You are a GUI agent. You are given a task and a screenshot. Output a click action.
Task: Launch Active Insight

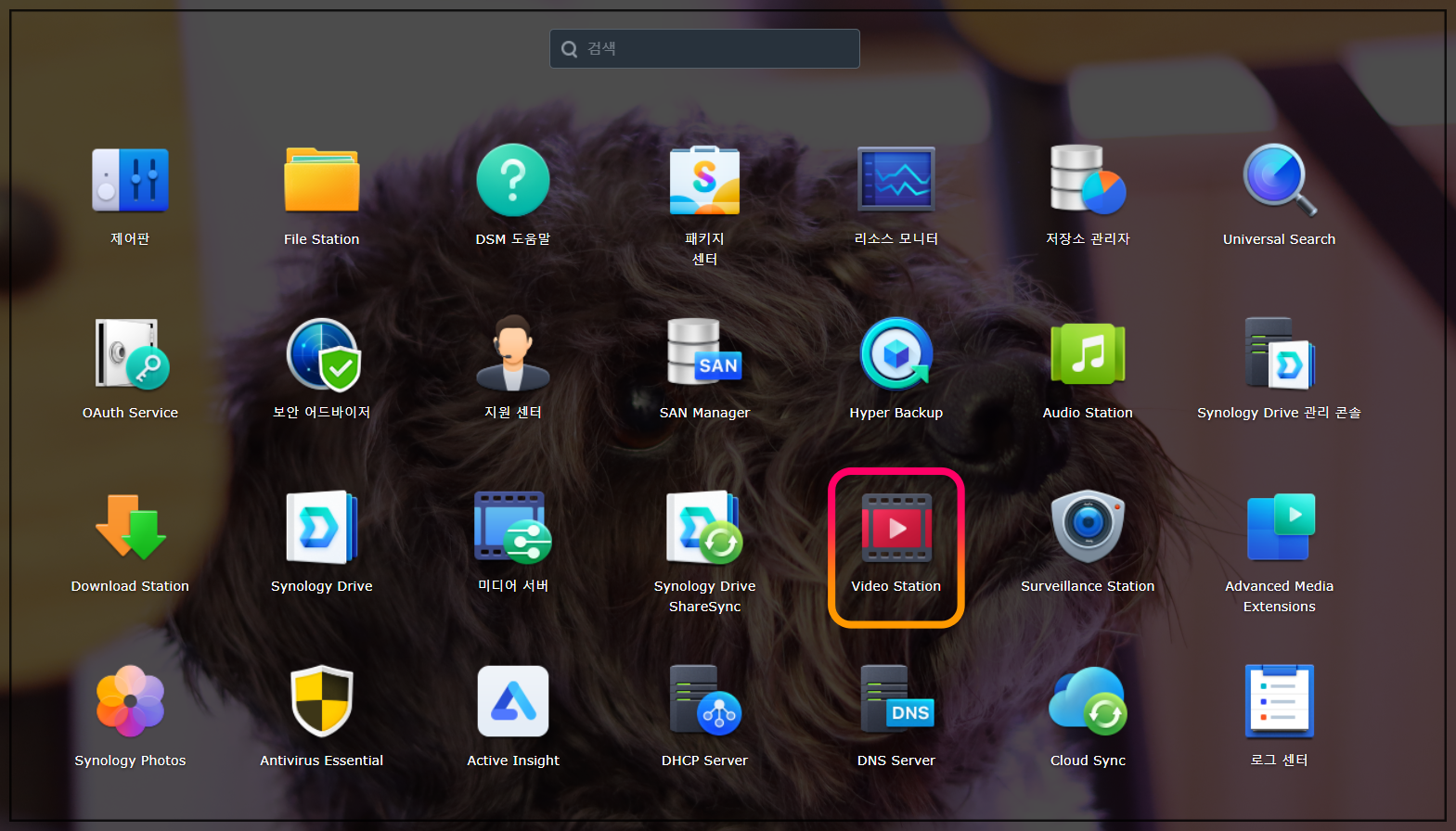[x=513, y=702]
